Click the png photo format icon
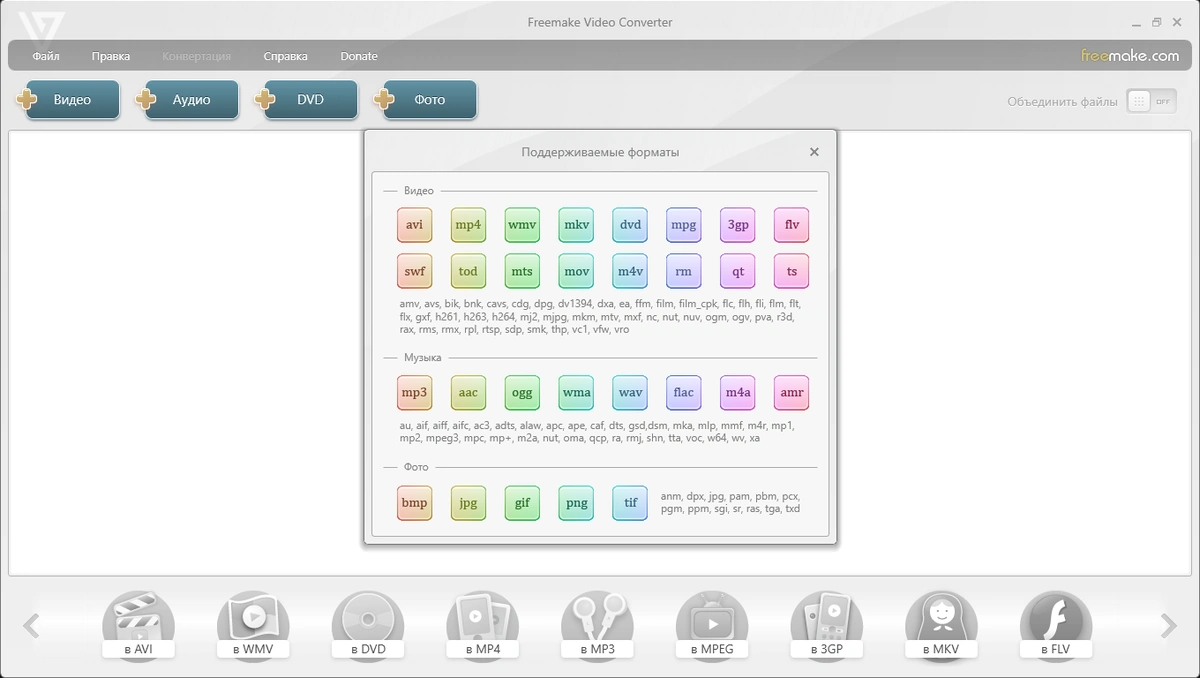This screenshot has height=678, width=1200. pos(576,503)
